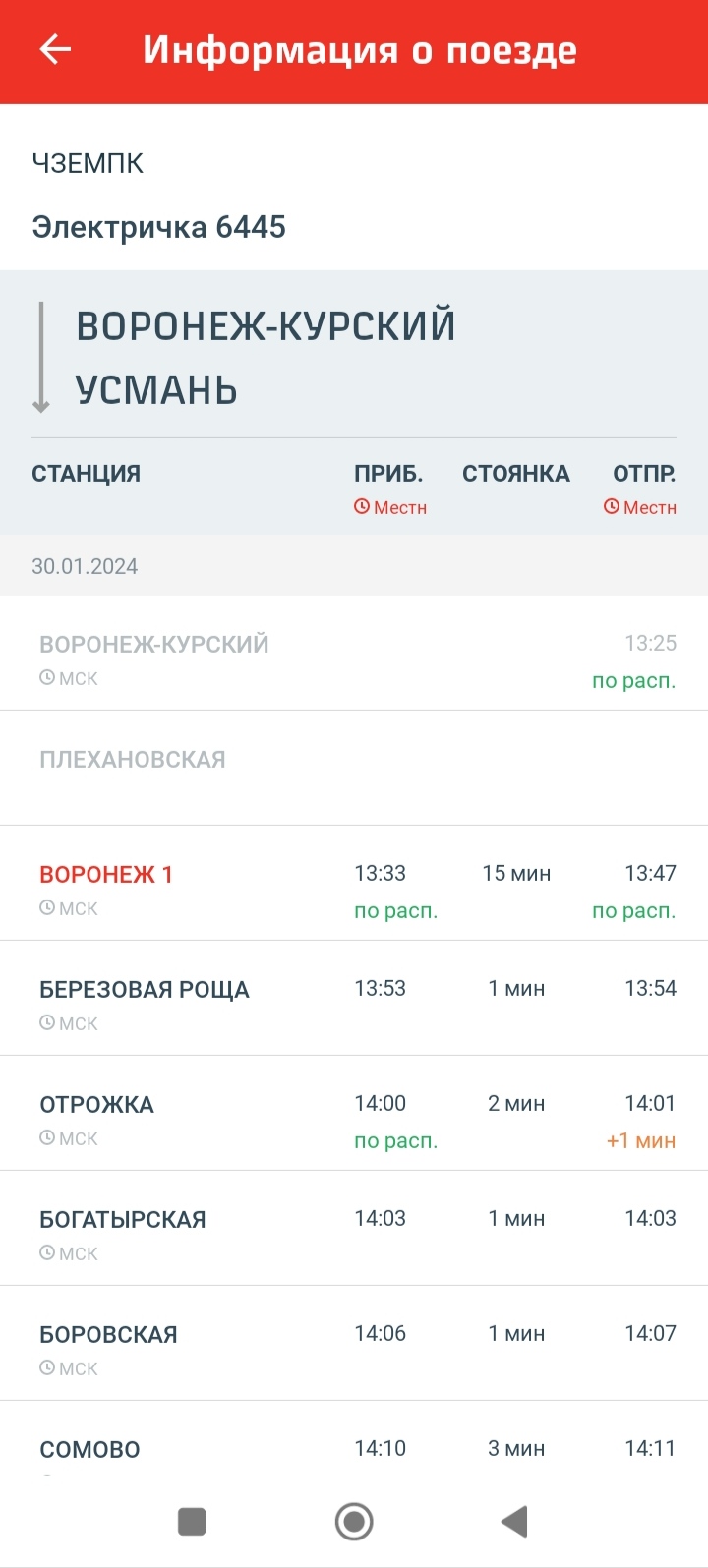Tap the УСМАНЬ destination heading
The image size is (708, 1568).
[156, 390]
